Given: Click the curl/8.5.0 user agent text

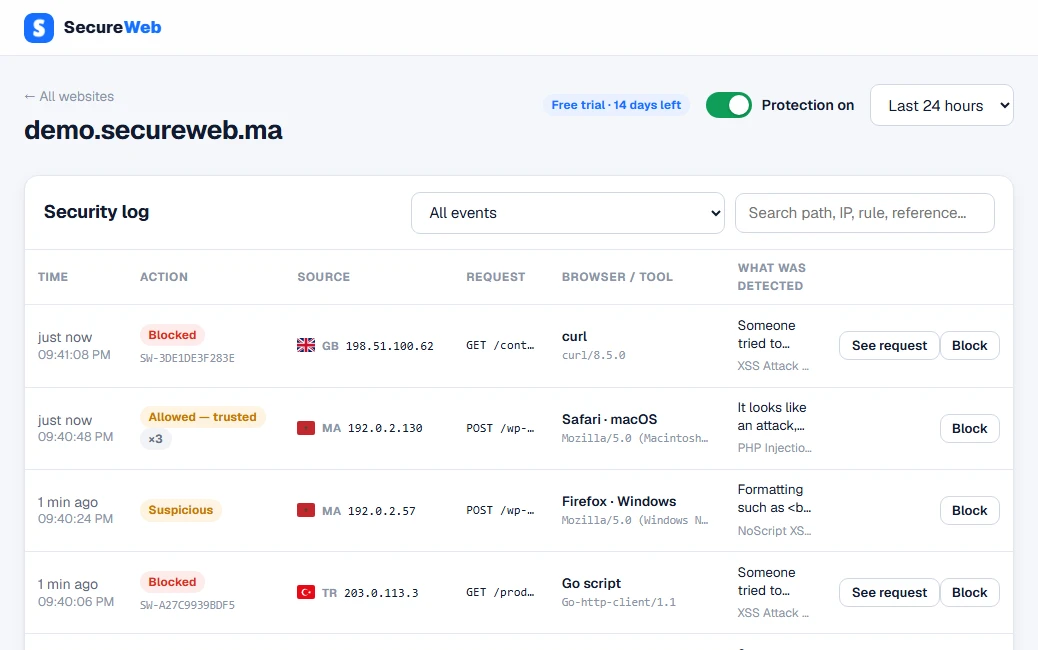Looking at the screenshot, I should click(x=594, y=355).
